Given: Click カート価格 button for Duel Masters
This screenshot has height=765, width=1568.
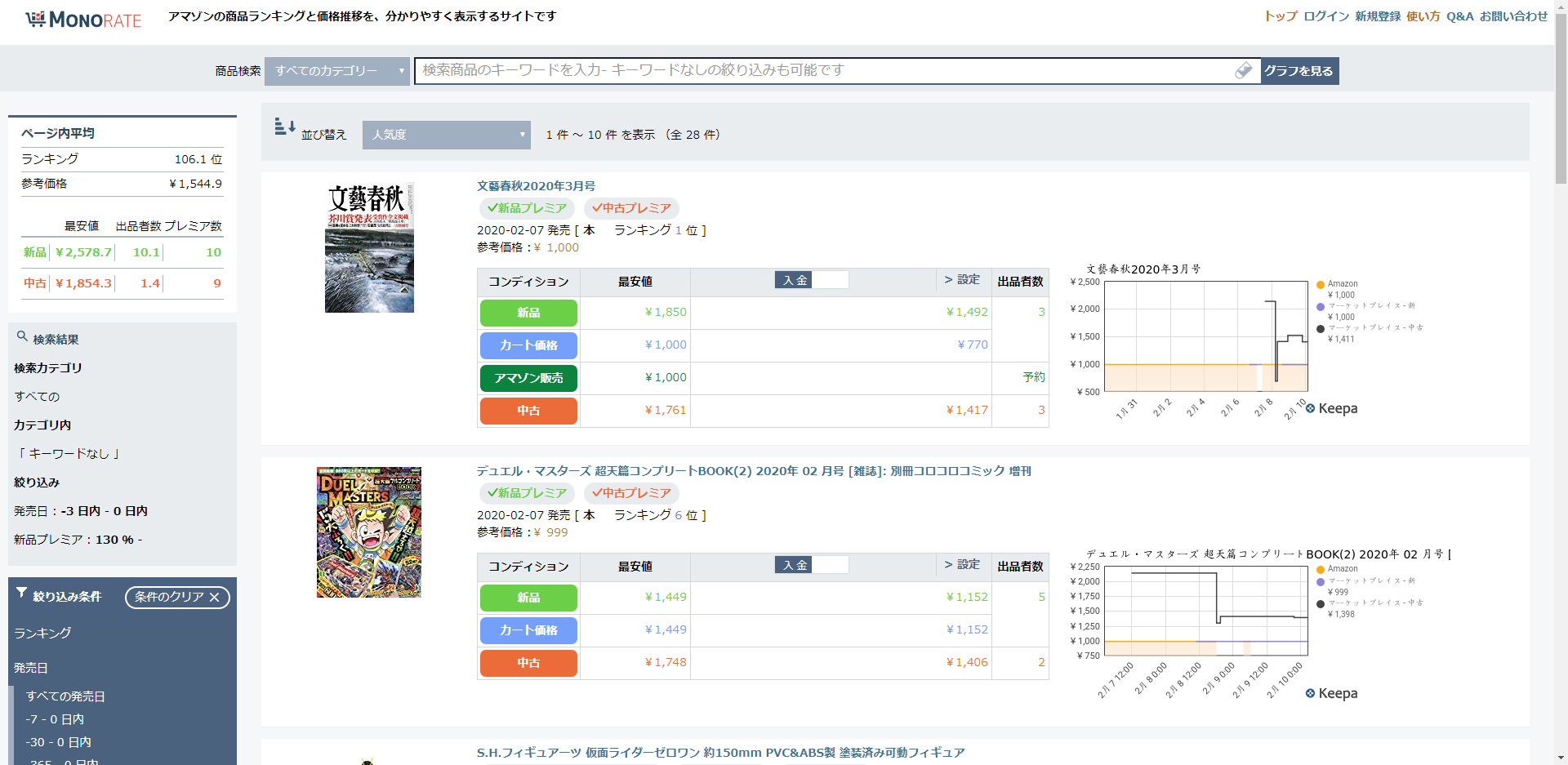Looking at the screenshot, I should (528, 630).
